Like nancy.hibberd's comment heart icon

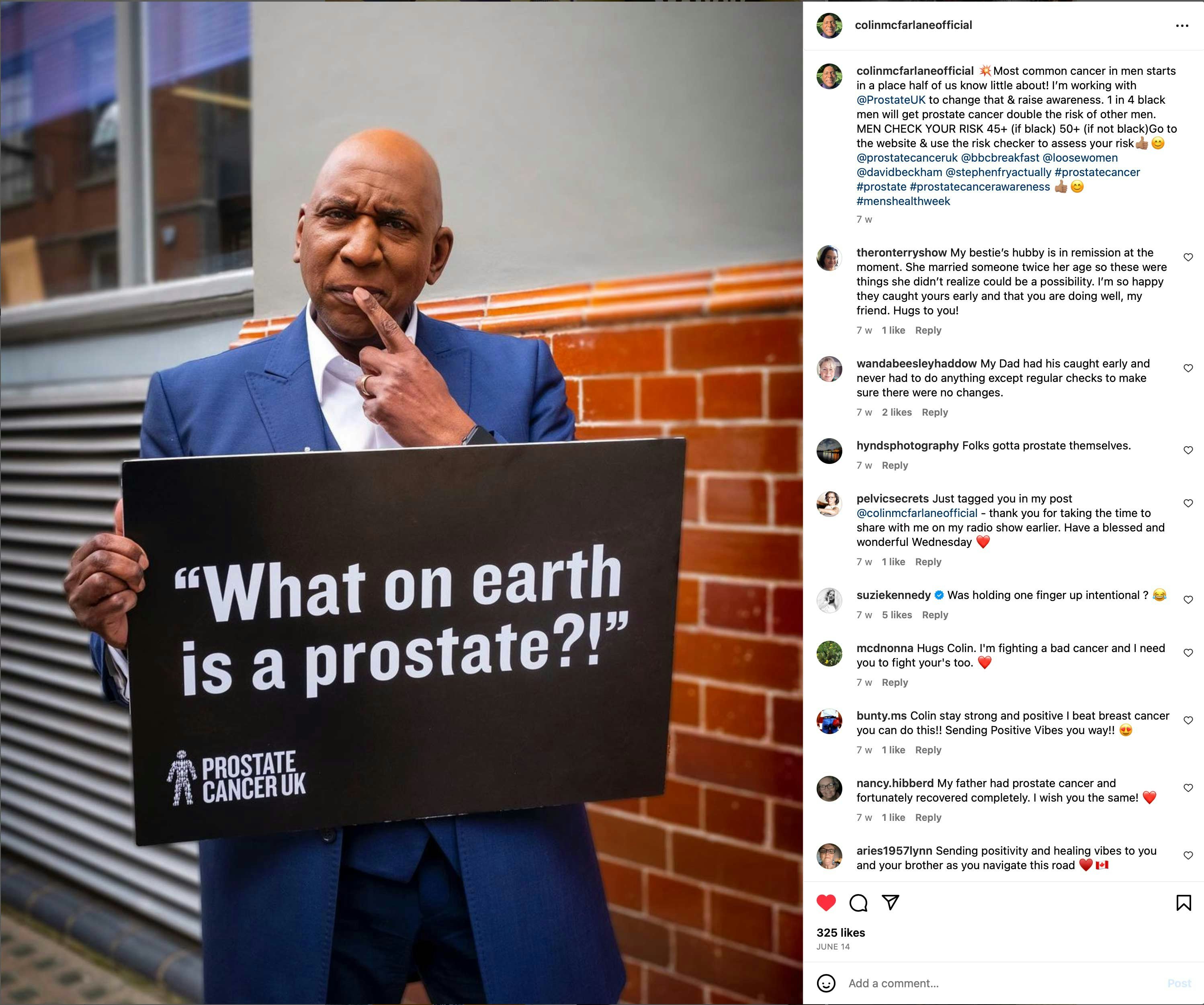tap(1188, 788)
